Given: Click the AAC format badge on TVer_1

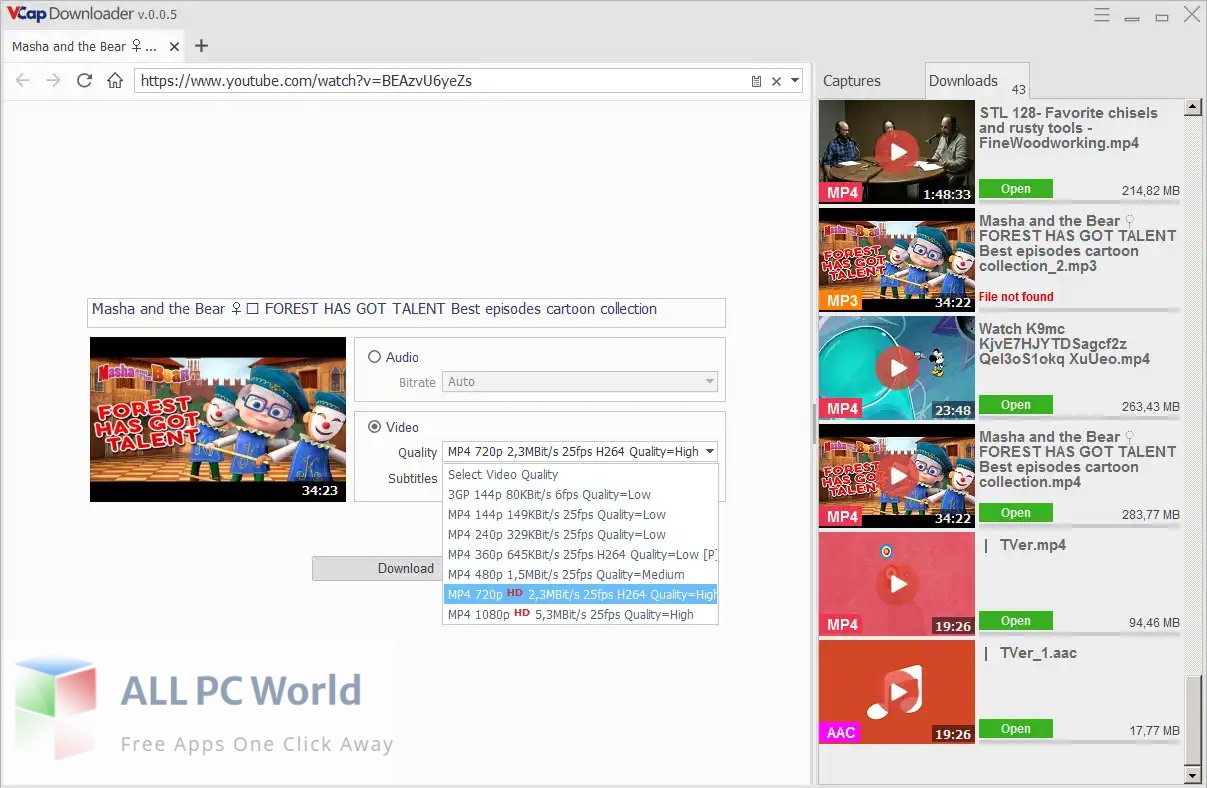Looking at the screenshot, I should (841, 732).
